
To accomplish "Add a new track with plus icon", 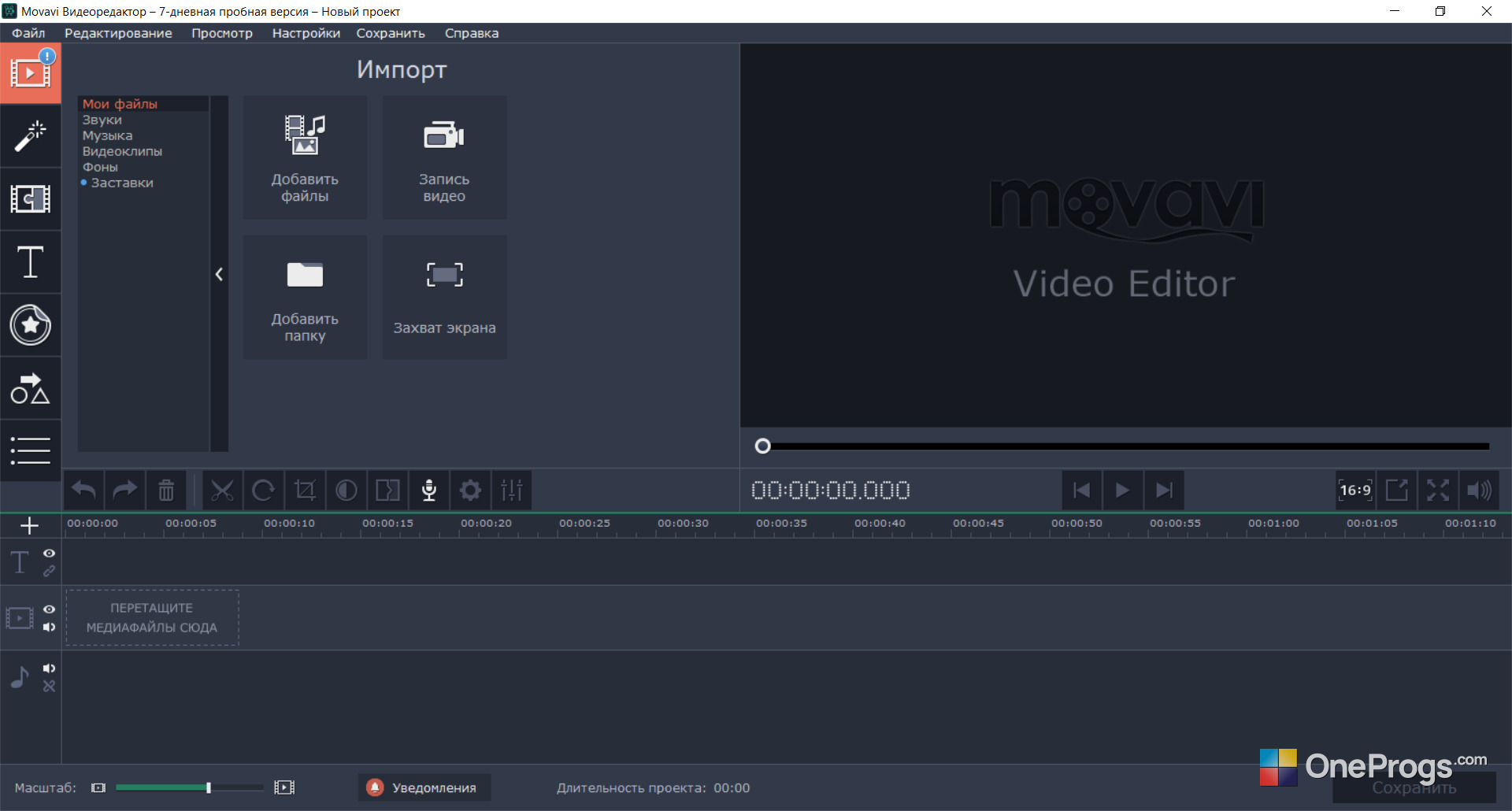I will tap(30, 525).
